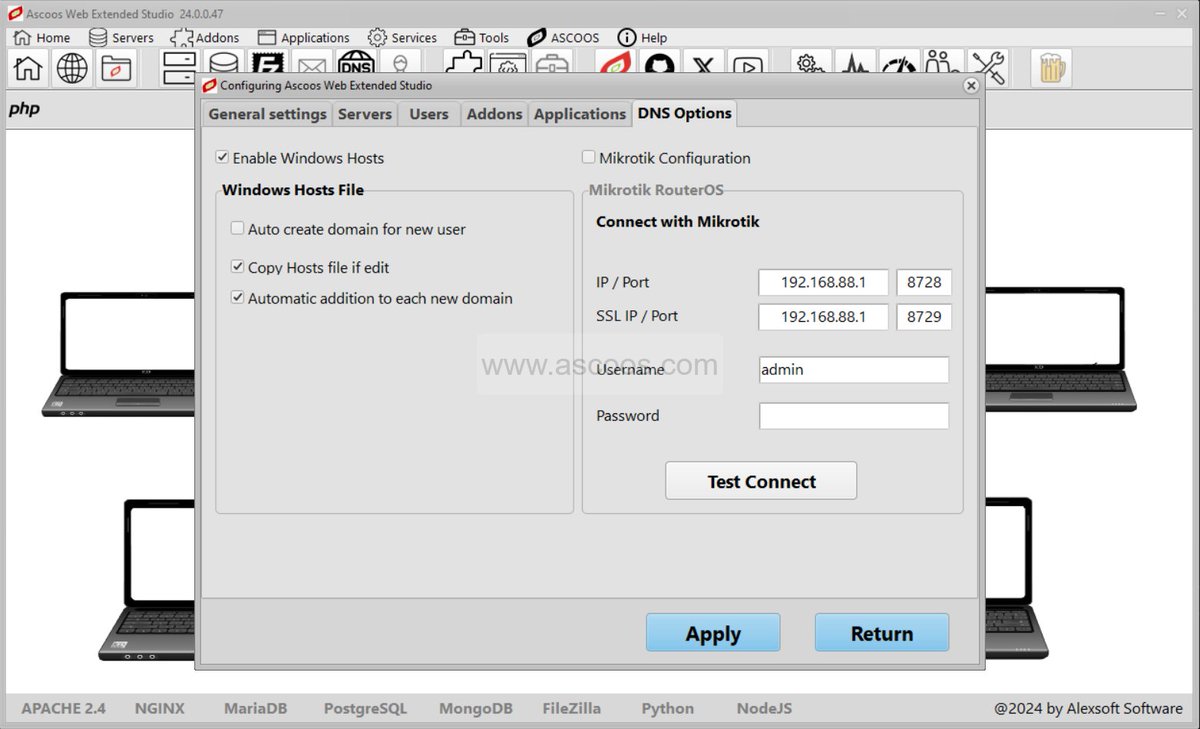Click the port field 8728
Viewport: 1200px width, 729px height.
tap(924, 282)
